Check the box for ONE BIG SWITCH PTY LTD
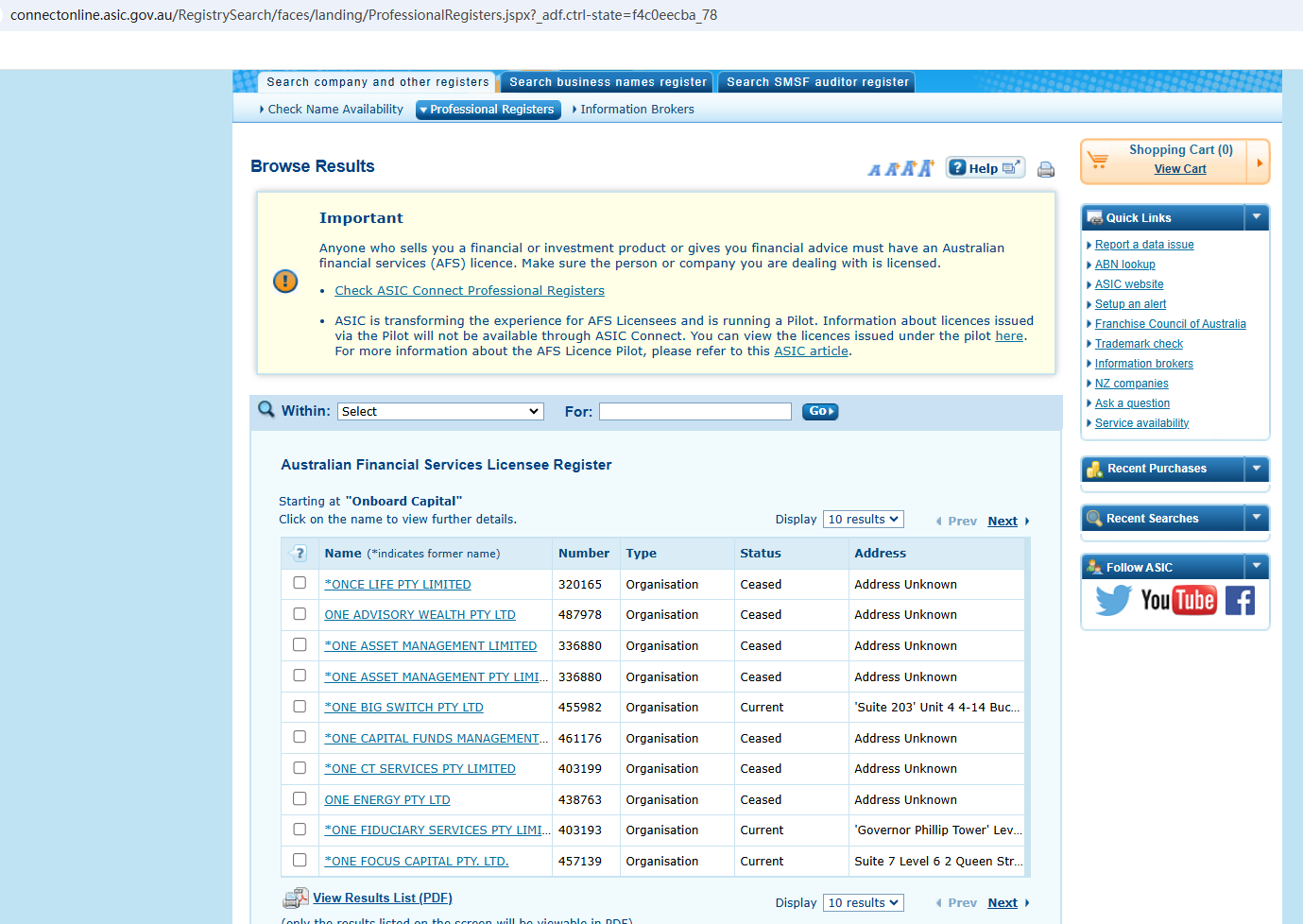1303x924 pixels. pos(300,707)
